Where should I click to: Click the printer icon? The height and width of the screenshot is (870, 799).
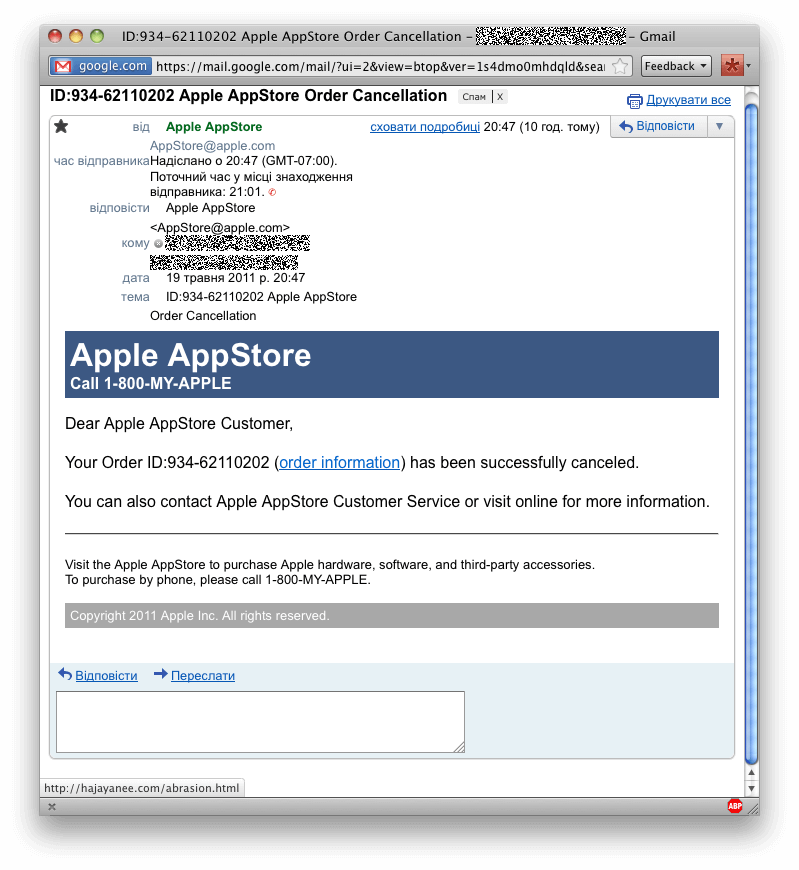(634, 101)
